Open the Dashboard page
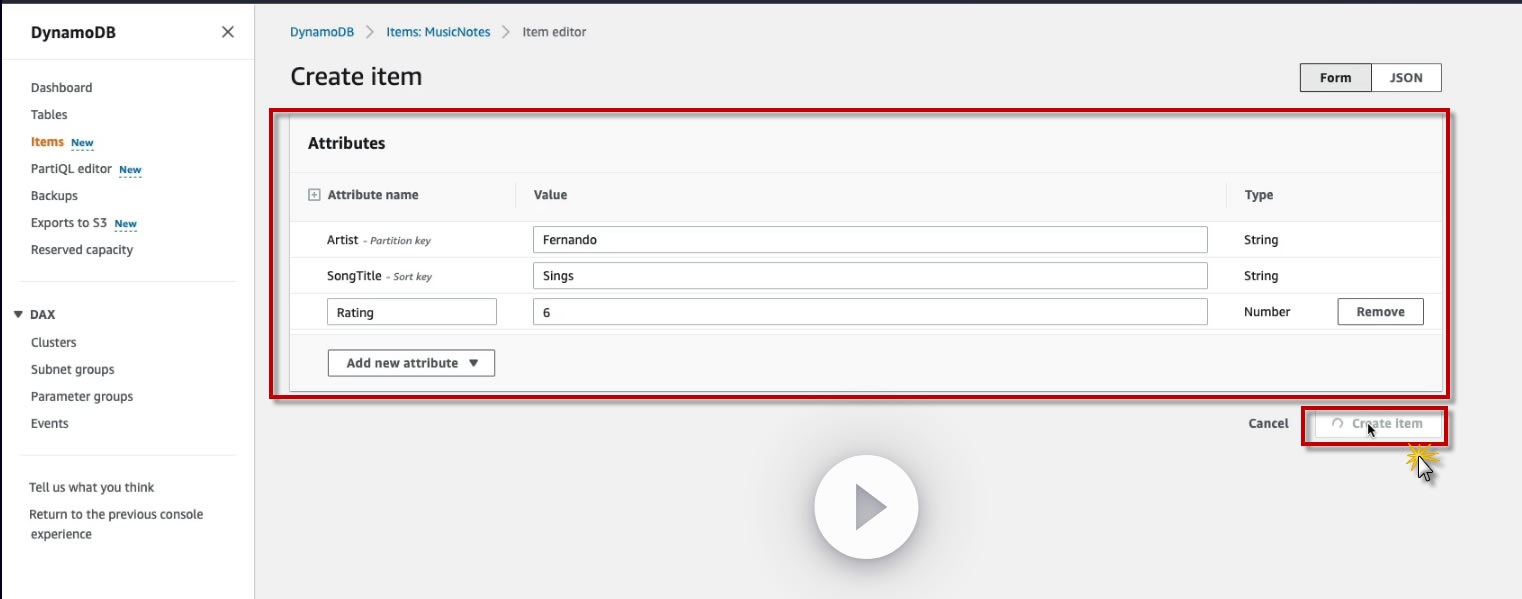 tap(61, 88)
